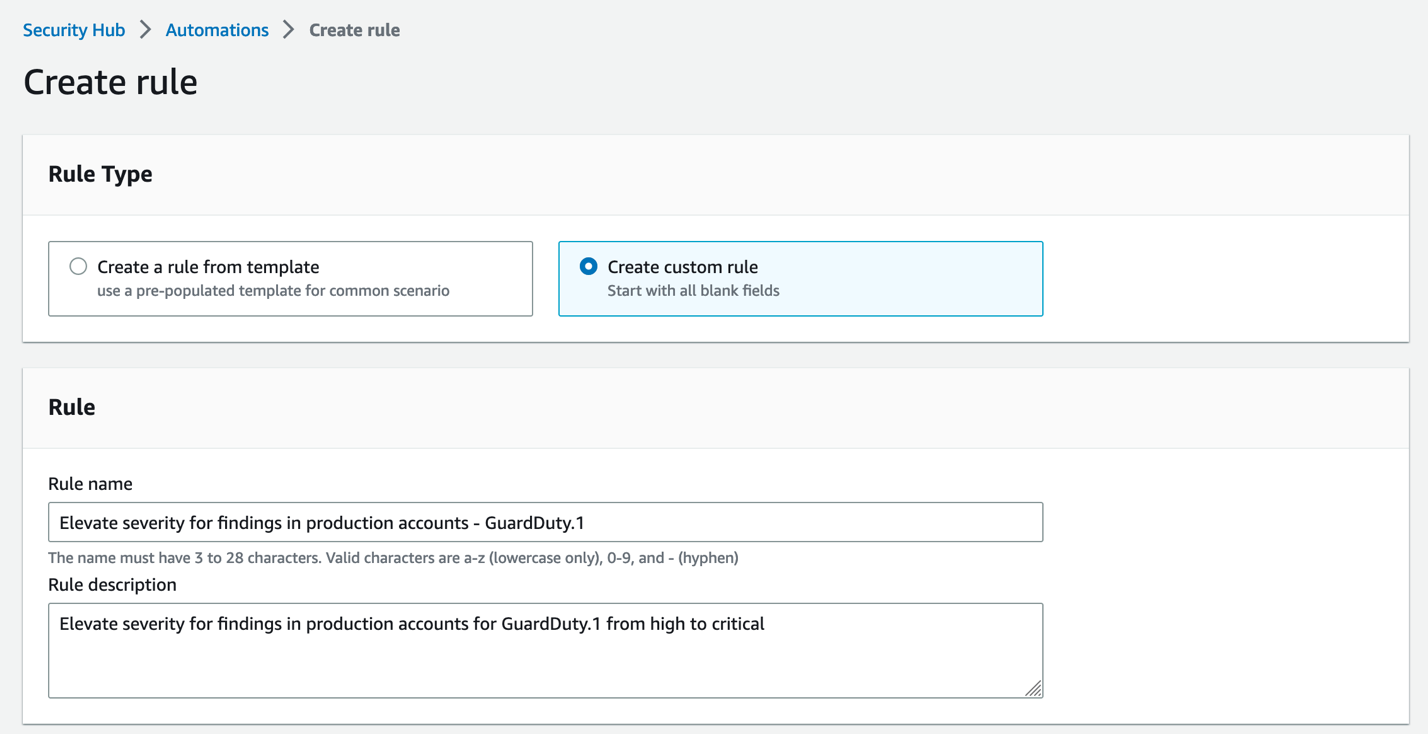The height and width of the screenshot is (734, 1428).
Task: Click the Rule description text area
Action: pos(545,650)
